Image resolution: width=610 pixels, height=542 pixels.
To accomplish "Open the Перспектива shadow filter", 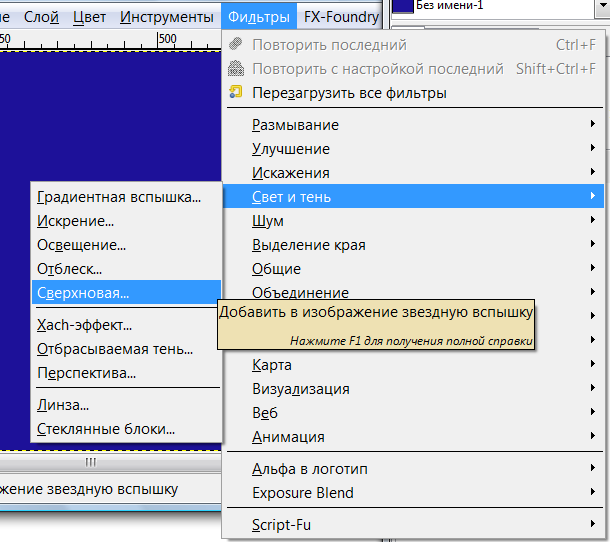I will point(86,373).
